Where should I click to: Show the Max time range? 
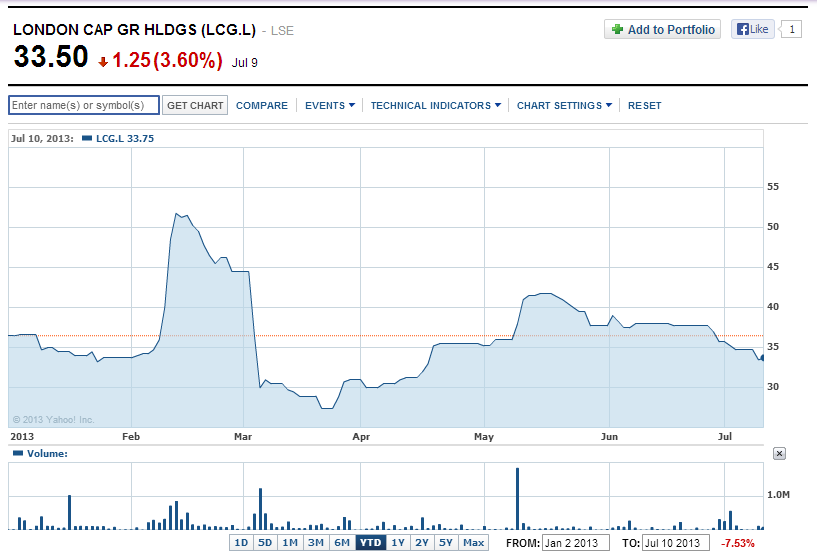[474, 543]
